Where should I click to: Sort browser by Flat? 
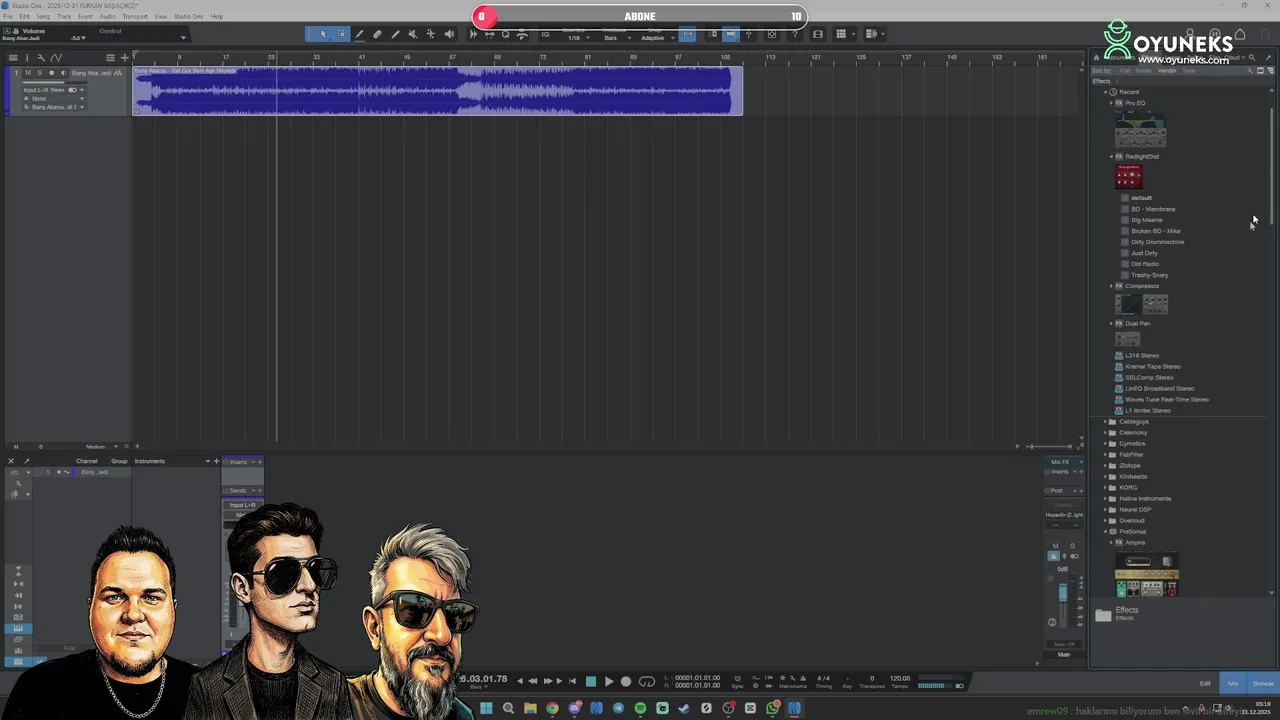pos(1125,71)
